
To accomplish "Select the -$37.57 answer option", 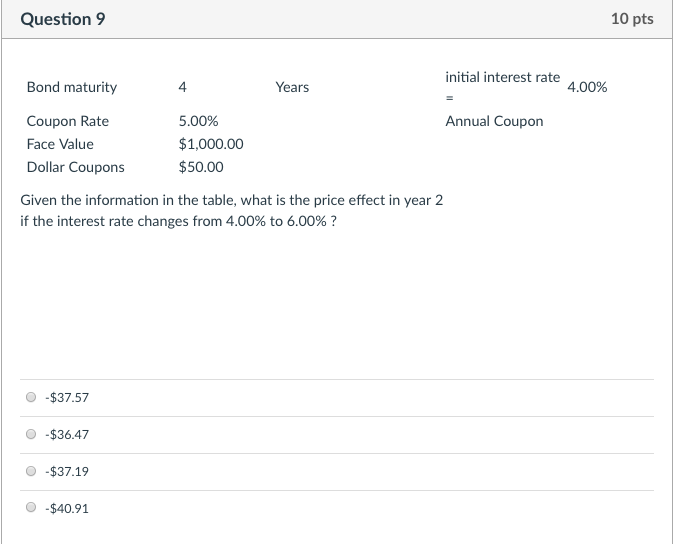I will point(31,397).
